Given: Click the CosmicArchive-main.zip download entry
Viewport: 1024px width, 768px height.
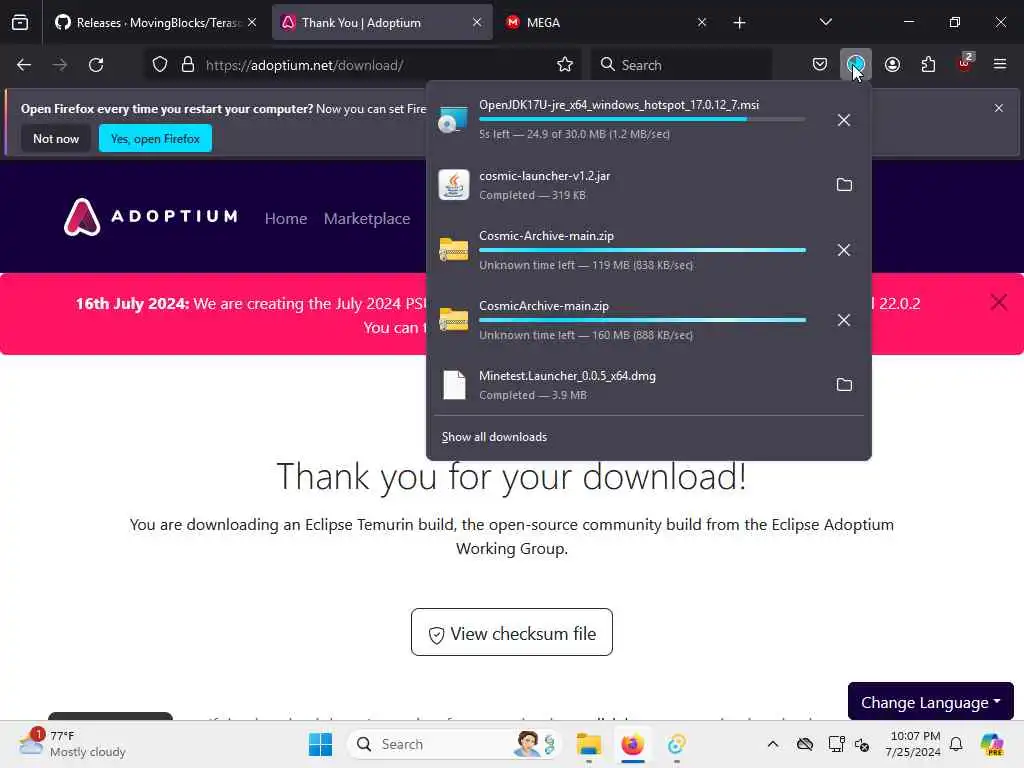Looking at the screenshot, I should click(x=627, y=320).
